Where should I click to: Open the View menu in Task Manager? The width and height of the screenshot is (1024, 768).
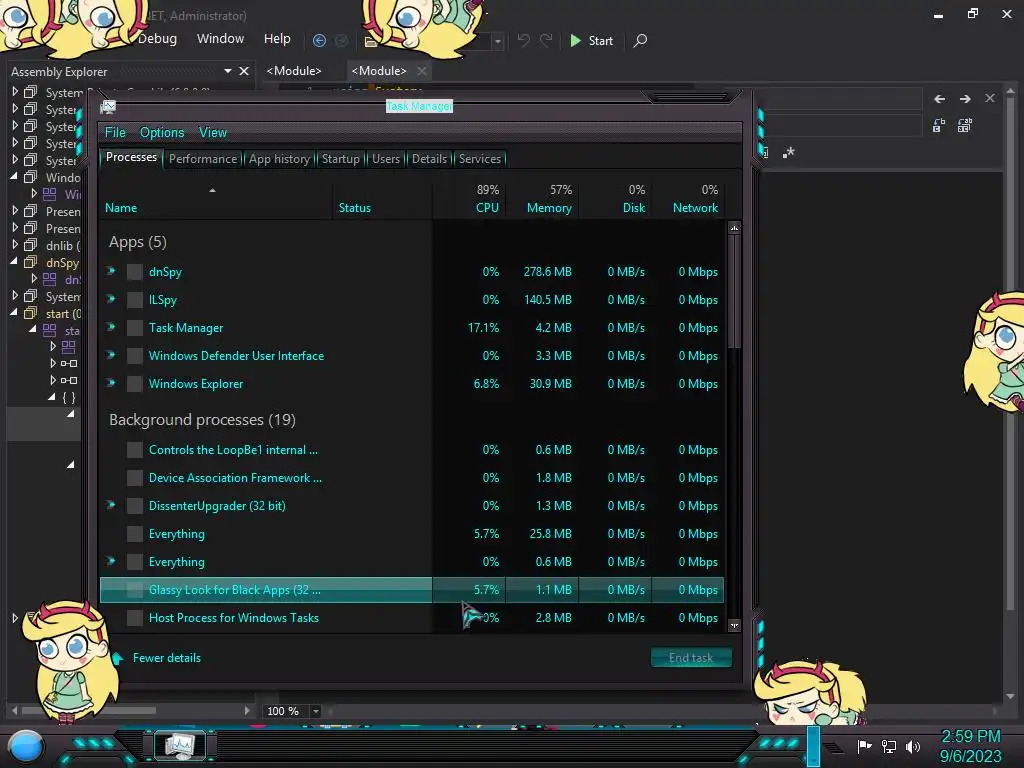(213, 133)
